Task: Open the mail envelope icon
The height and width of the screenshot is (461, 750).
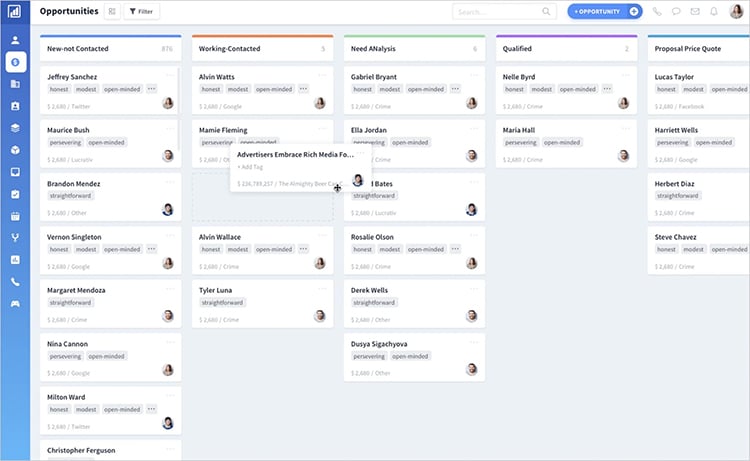Action: [695, 12]
